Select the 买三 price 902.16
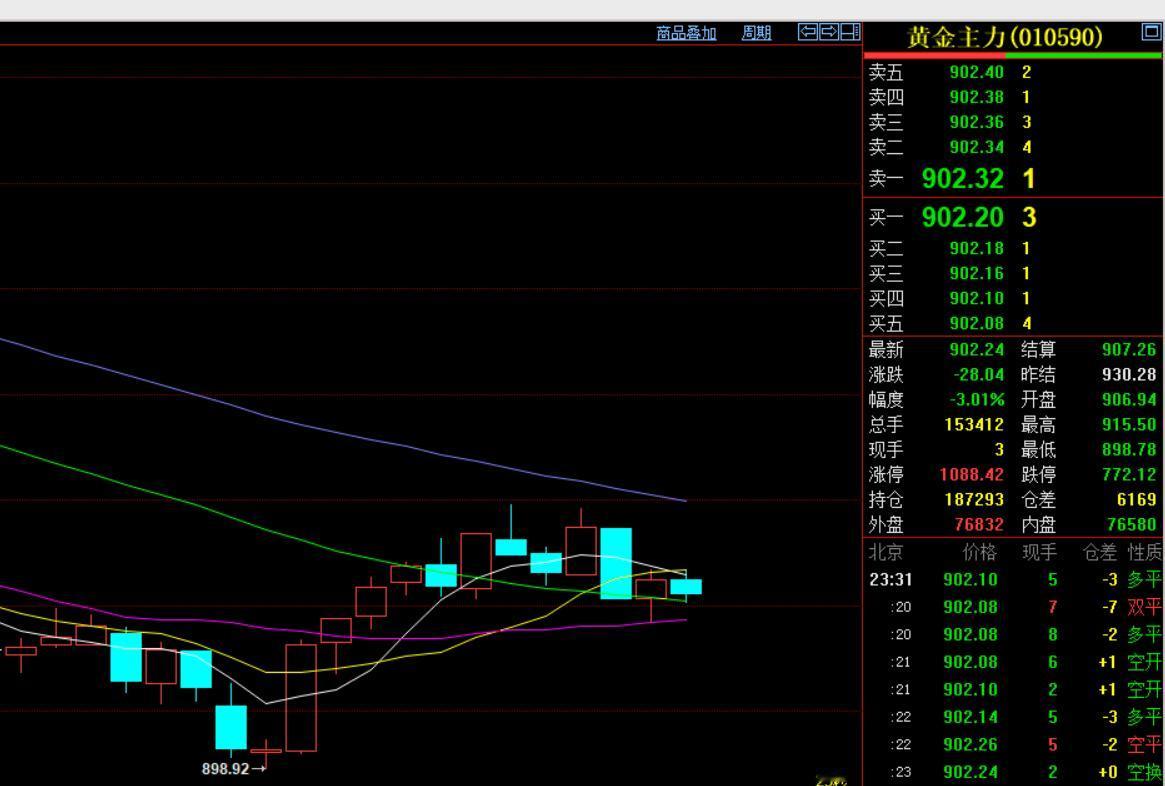1165x786 pixels. (976, 273)
